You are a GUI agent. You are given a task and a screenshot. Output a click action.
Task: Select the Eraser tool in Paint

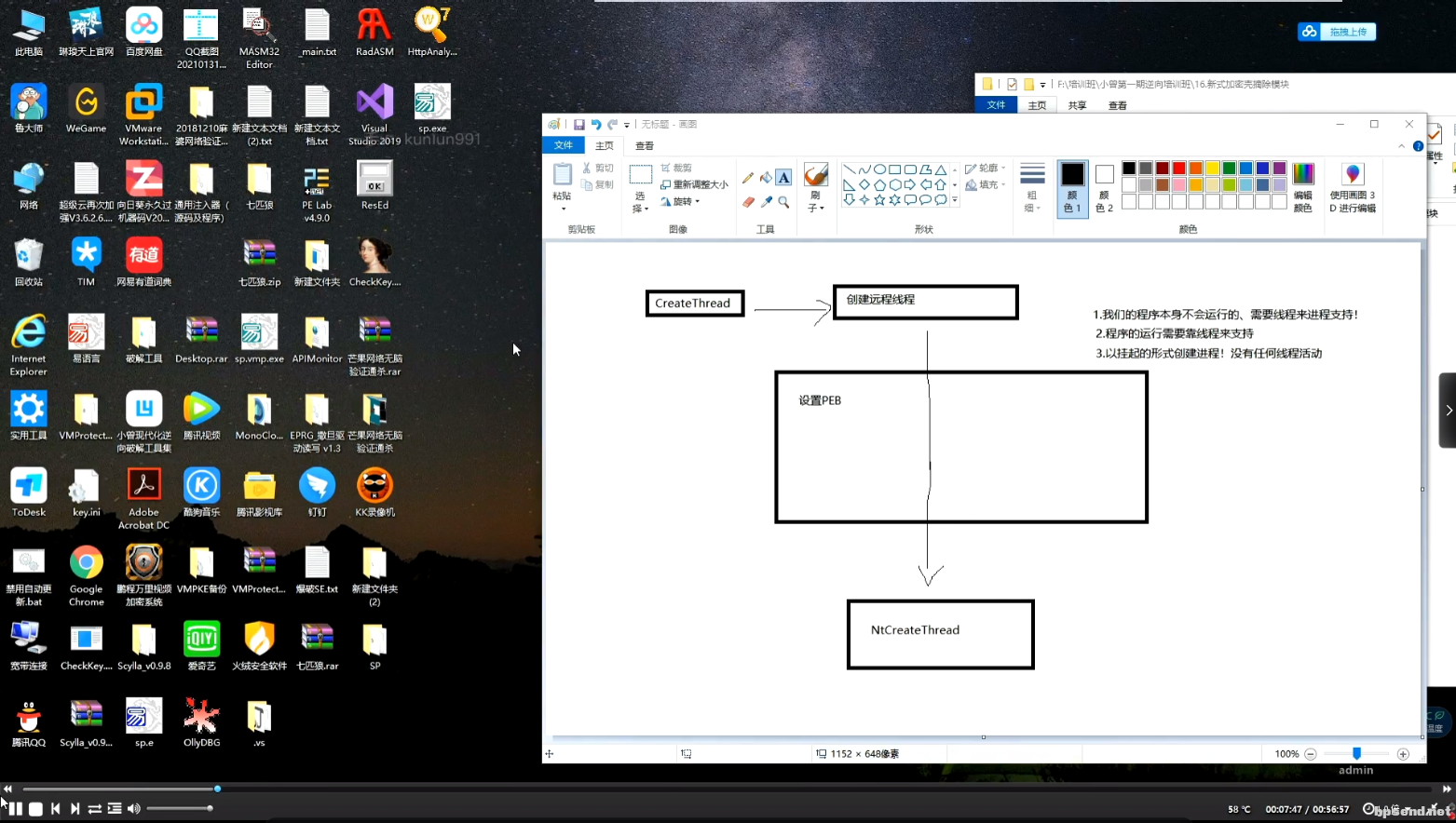coord(748,201)
